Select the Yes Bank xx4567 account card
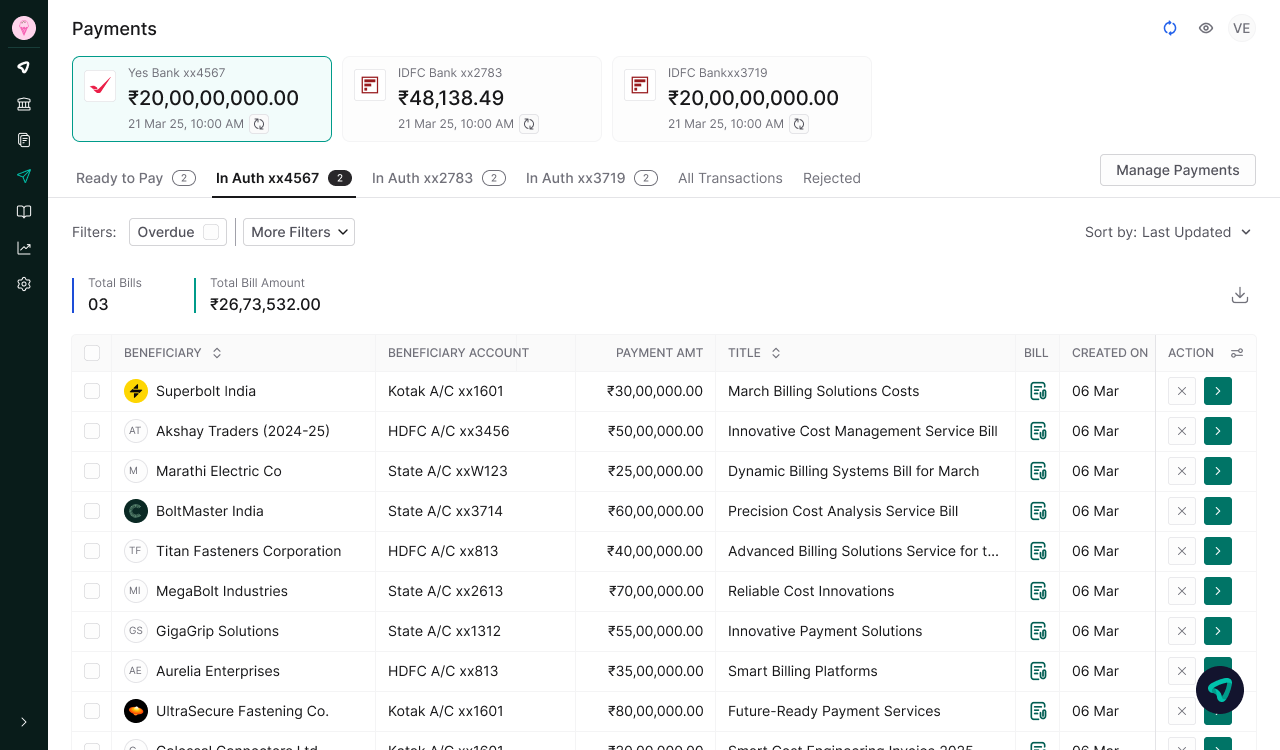 (201, 98)
